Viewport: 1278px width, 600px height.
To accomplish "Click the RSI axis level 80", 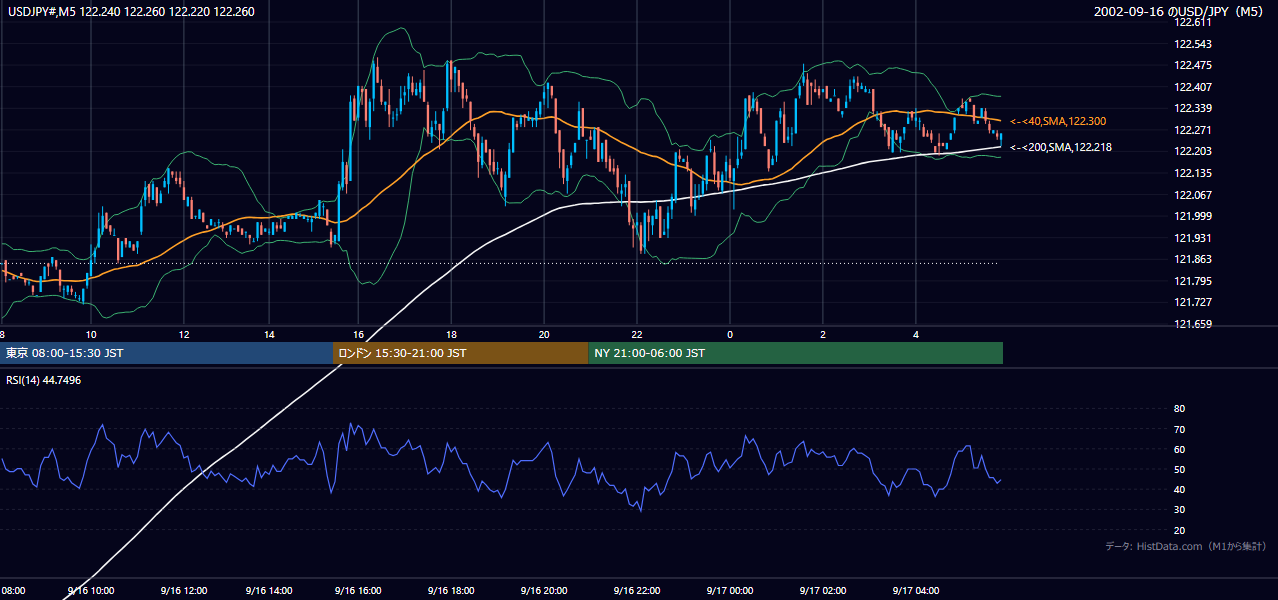I will tap(1179, 409).
